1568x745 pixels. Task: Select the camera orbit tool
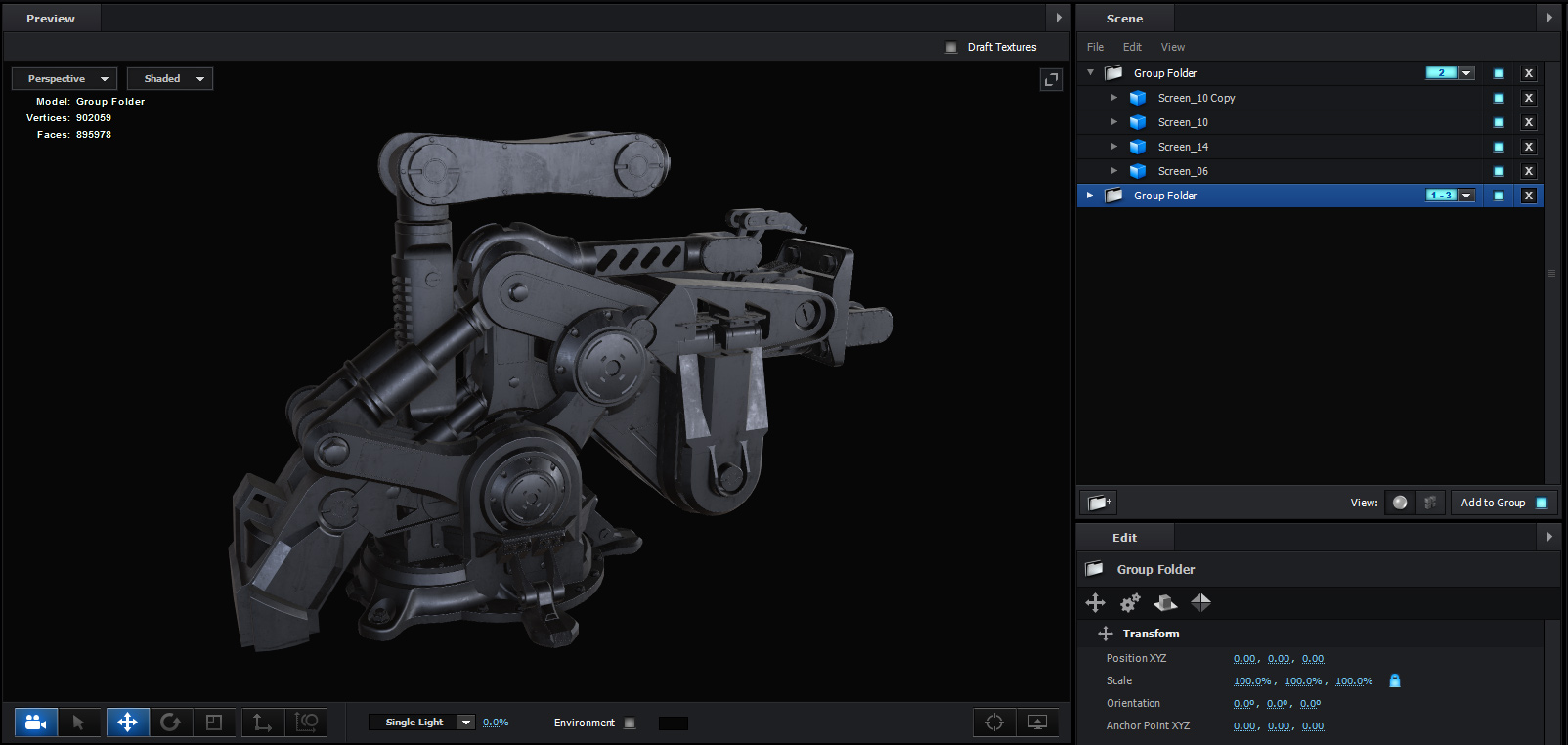[36, 723]
